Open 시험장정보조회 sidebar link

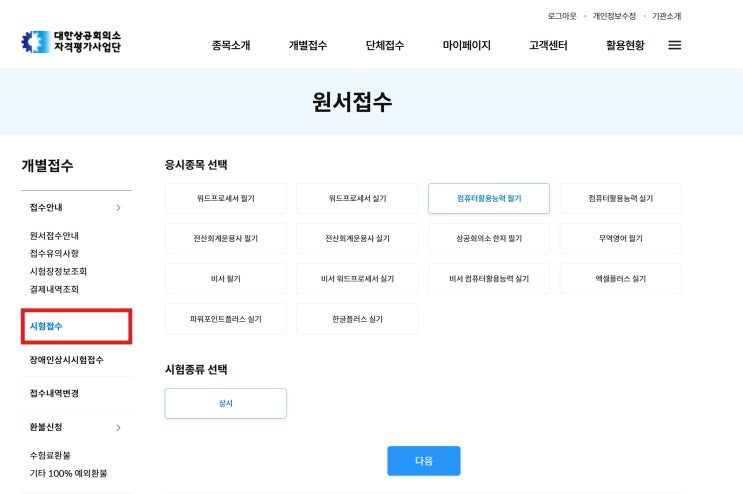tap(58, 271)
